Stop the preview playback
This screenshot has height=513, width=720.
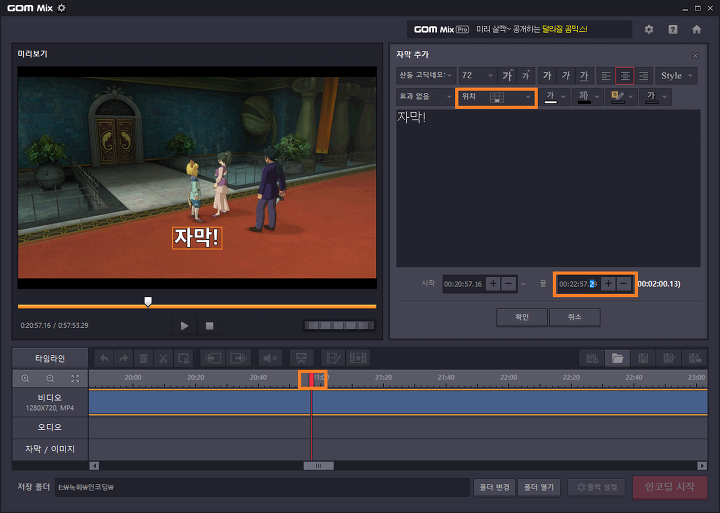pyautogui.click(x=209, y=326)
